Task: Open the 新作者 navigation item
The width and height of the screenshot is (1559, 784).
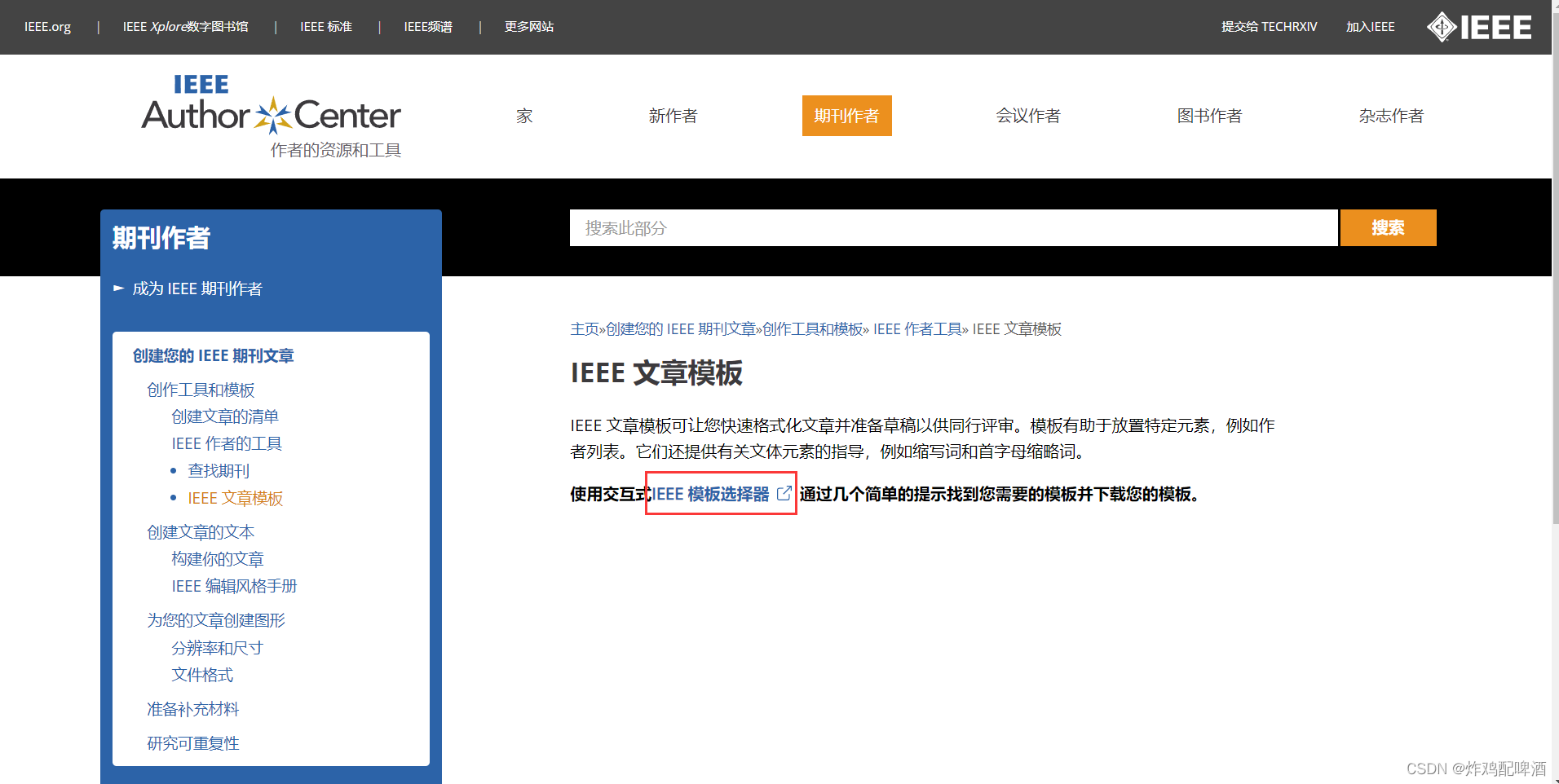Action: [673, 116]
